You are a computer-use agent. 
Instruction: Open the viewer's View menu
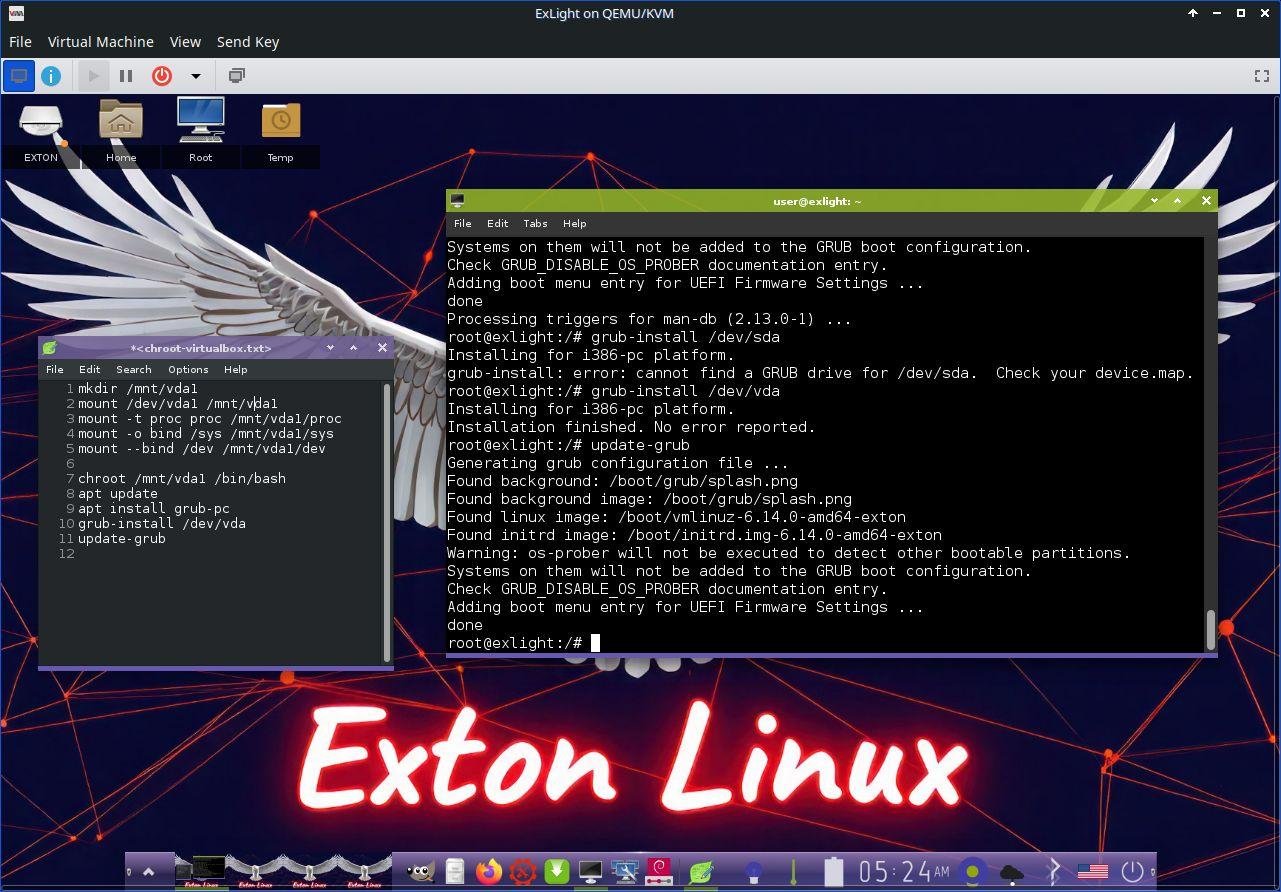[x=185, y=42]
